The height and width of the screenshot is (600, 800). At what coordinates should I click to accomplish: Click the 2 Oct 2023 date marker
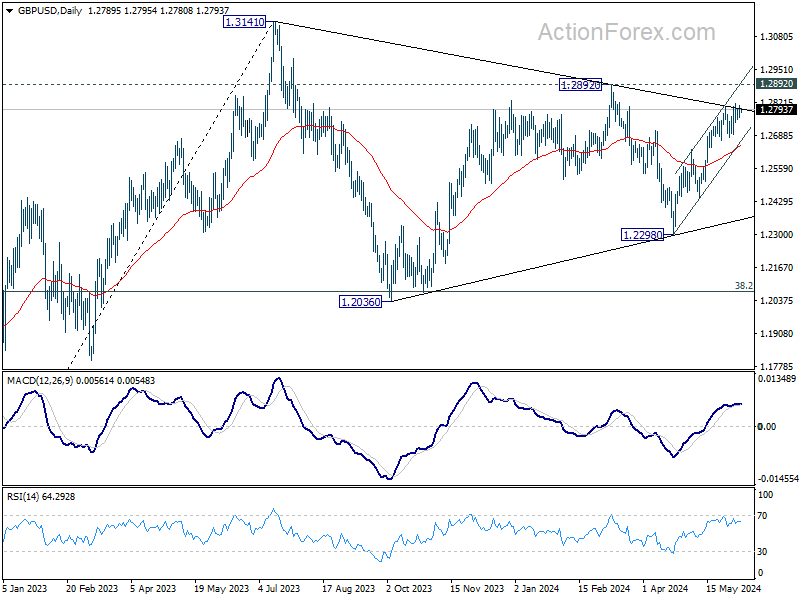(410, 588)
